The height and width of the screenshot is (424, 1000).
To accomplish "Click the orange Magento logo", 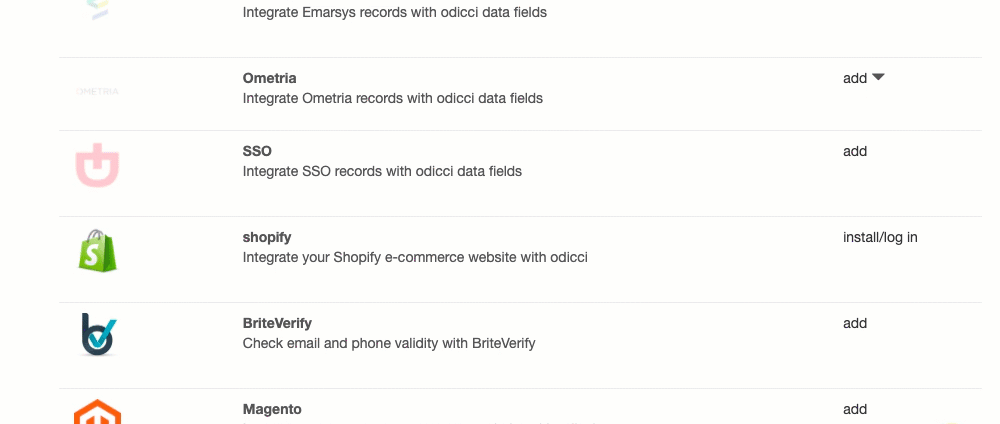I will (97, 412).
